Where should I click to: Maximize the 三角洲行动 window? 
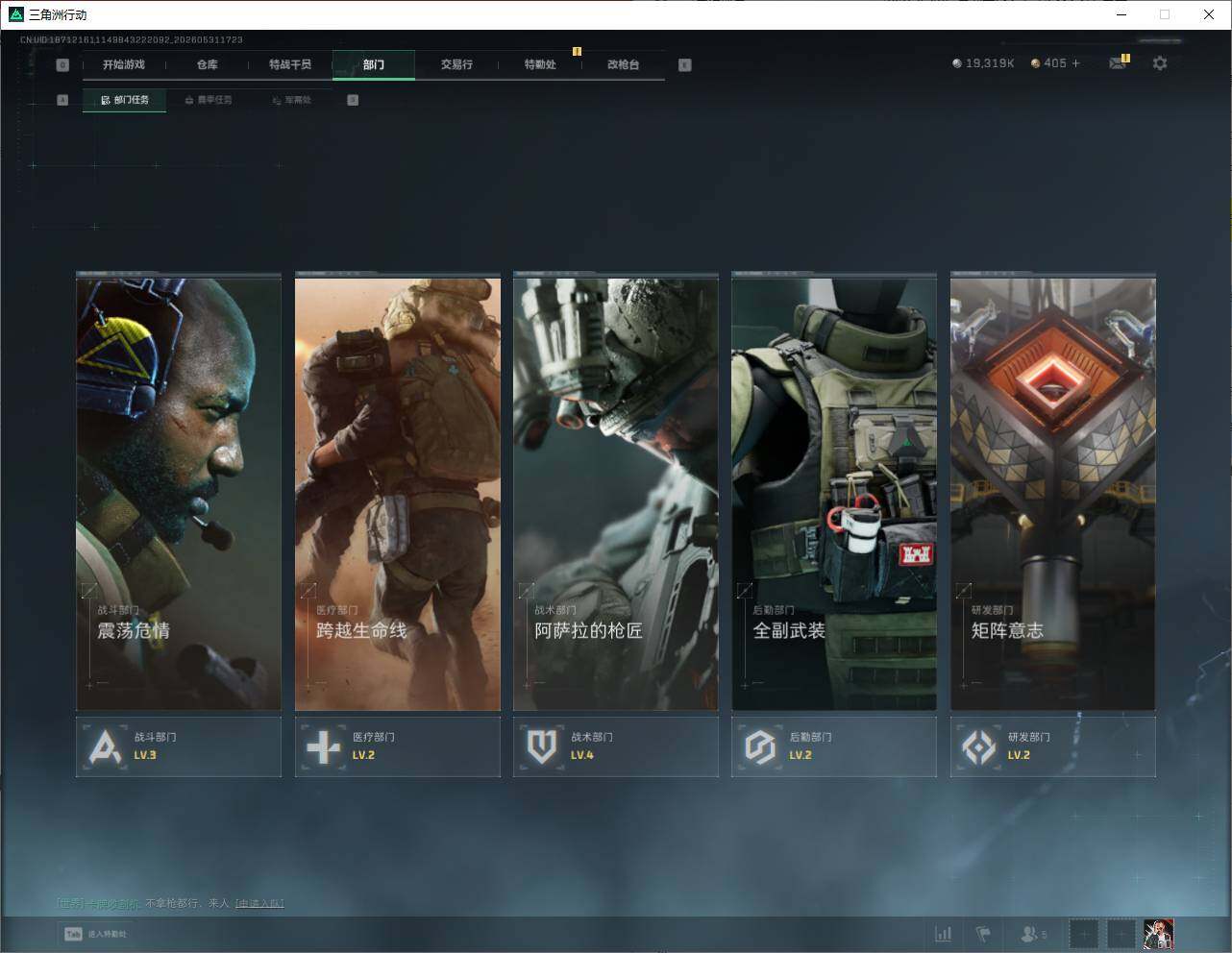[1165, 14]
